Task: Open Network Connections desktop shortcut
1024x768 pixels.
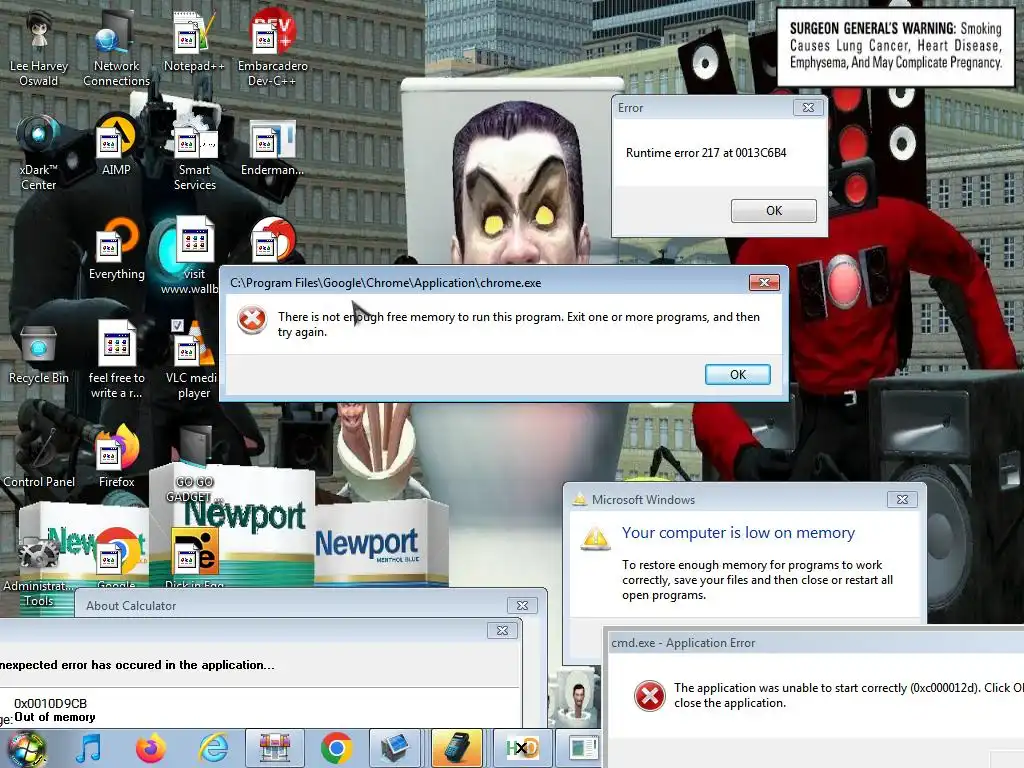Action: [x=116, y=49]
